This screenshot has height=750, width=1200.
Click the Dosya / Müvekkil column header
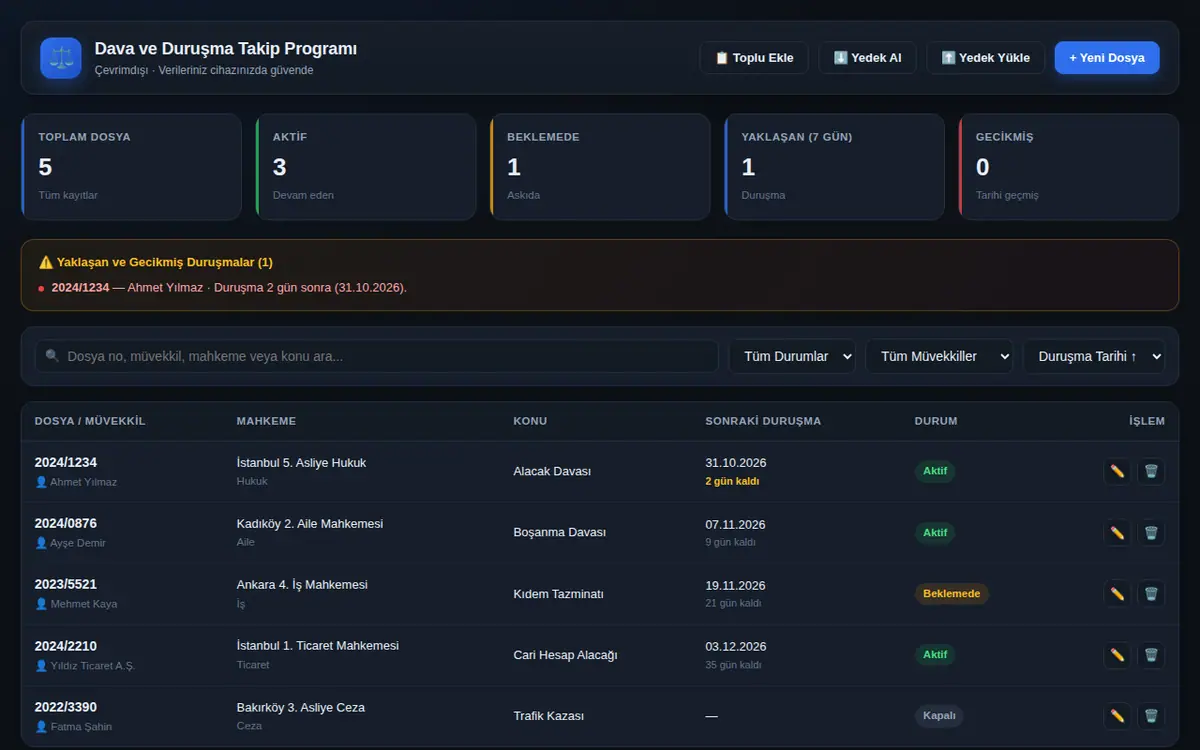click(90, 421)
